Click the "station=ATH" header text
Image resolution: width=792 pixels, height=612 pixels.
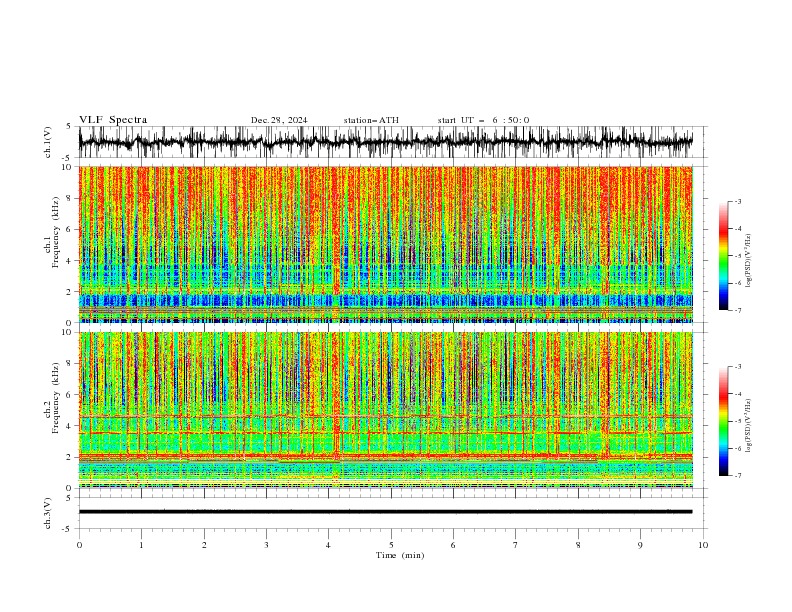pyautogui.click(x=371, y=120)
